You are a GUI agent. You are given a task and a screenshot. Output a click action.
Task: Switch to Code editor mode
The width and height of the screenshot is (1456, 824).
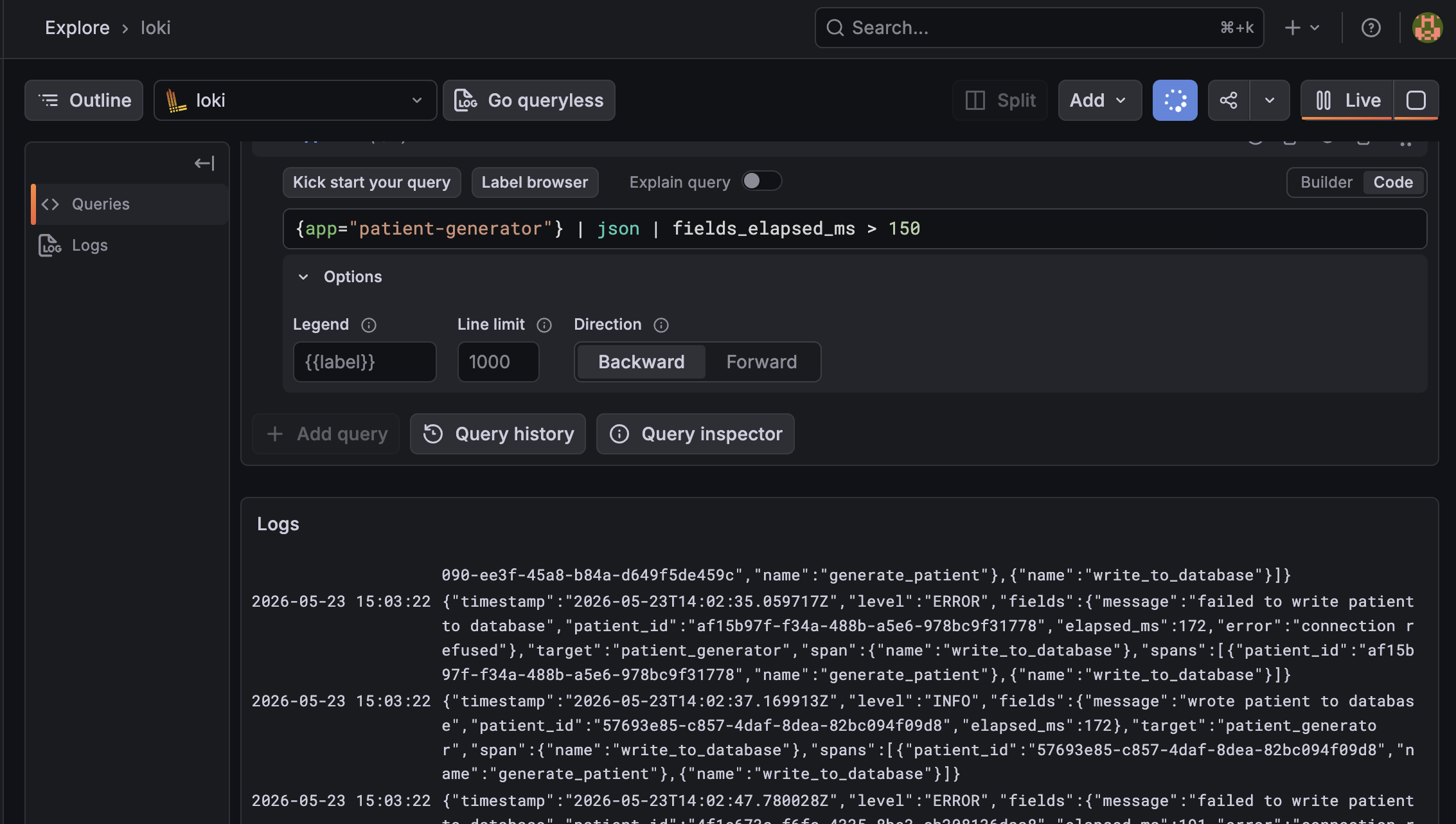point(1393,183)
